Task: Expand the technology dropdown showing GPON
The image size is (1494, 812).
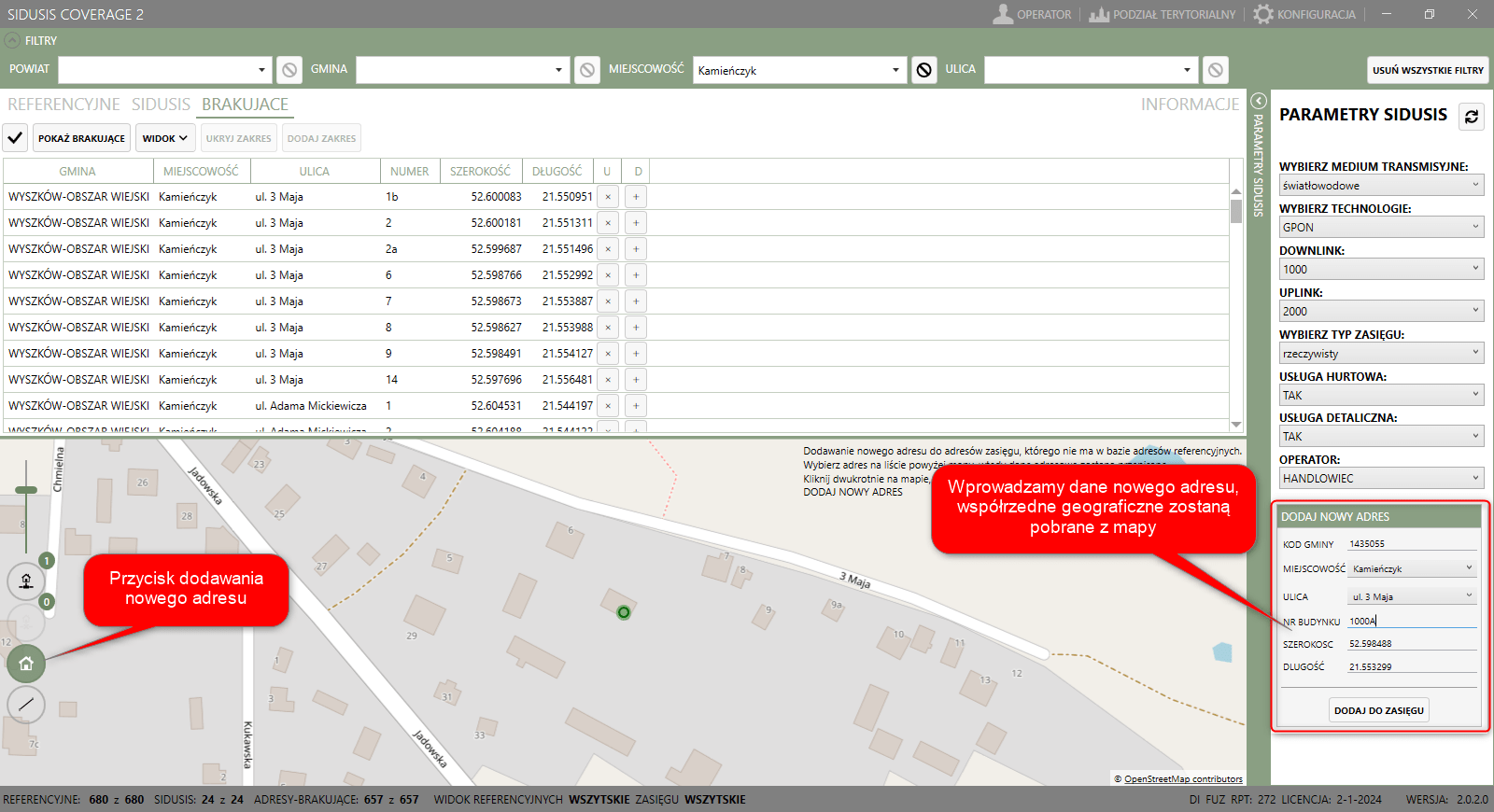Action: tap(1381, 227)
